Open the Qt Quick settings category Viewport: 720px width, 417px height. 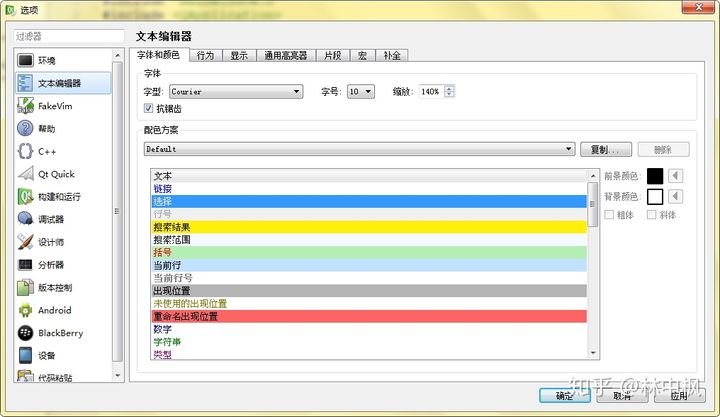[x=56, y=174]
